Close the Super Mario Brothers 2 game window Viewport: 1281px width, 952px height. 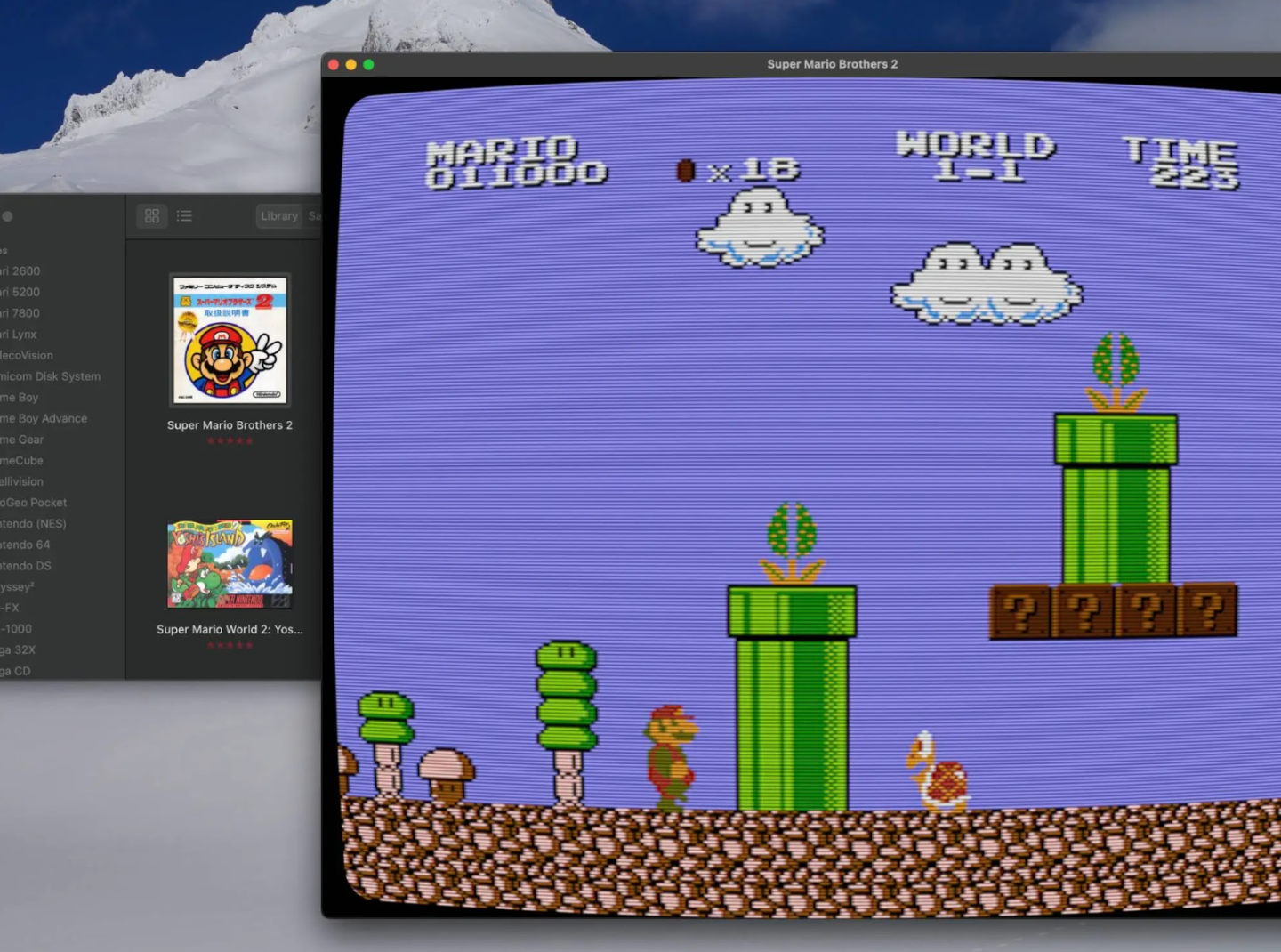(x=334, y=64)
